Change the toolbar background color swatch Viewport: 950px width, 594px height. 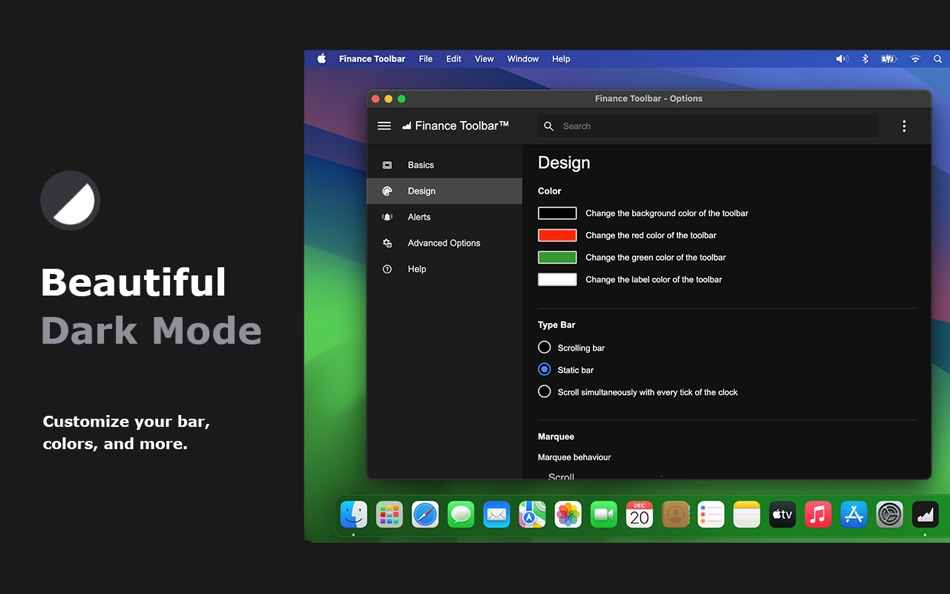point(557,213)
